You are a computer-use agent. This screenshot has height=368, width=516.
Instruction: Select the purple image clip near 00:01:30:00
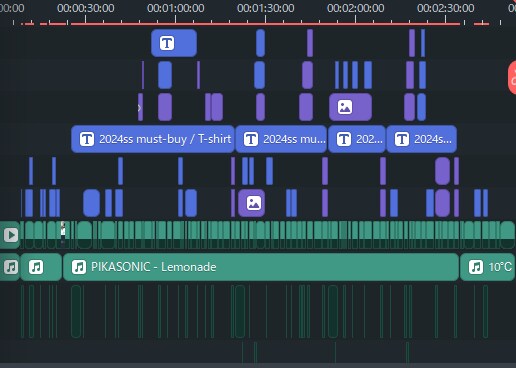point(252,203)
